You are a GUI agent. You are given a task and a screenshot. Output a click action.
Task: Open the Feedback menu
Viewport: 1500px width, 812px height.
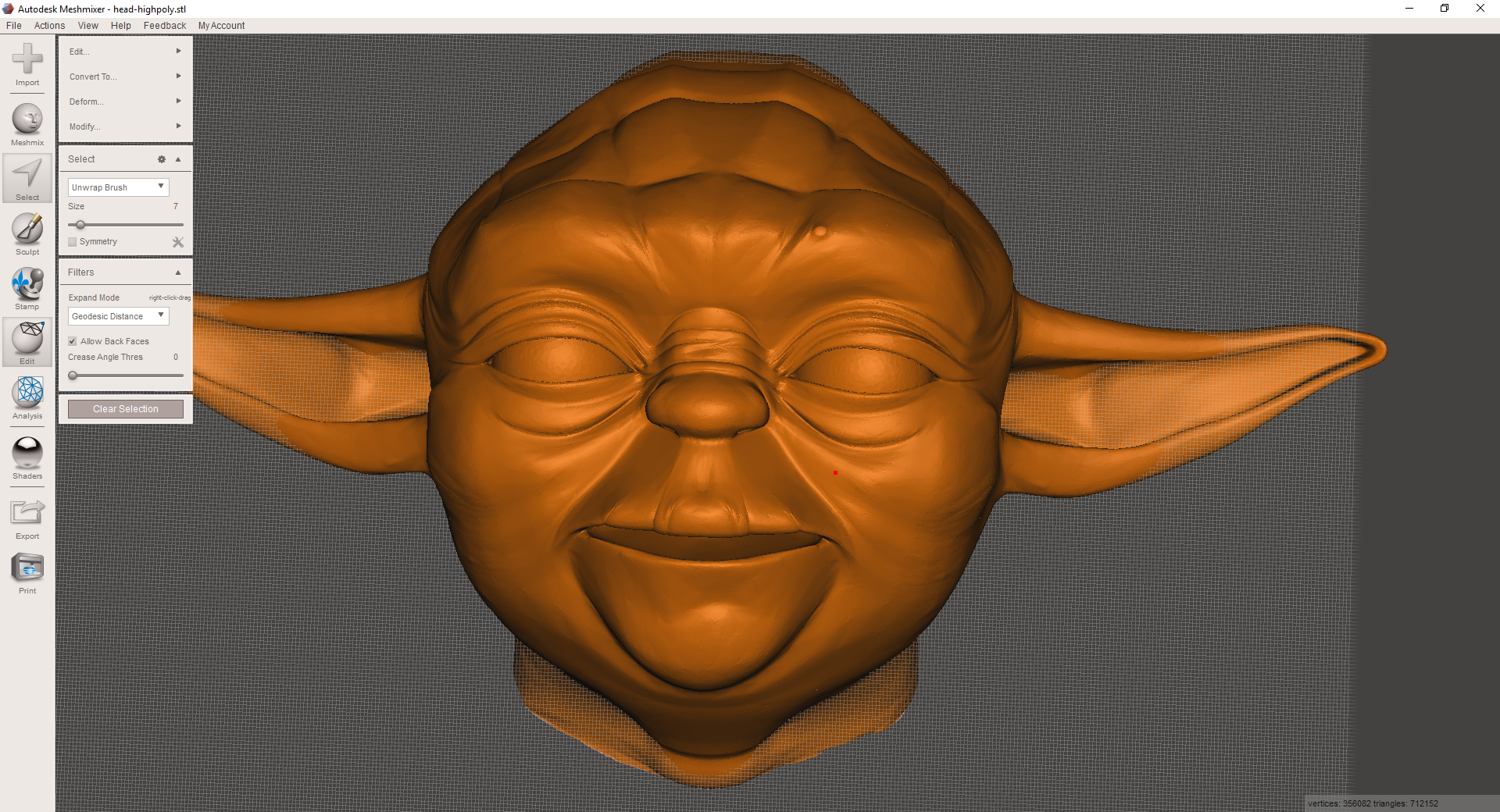(x=165, y=26)
